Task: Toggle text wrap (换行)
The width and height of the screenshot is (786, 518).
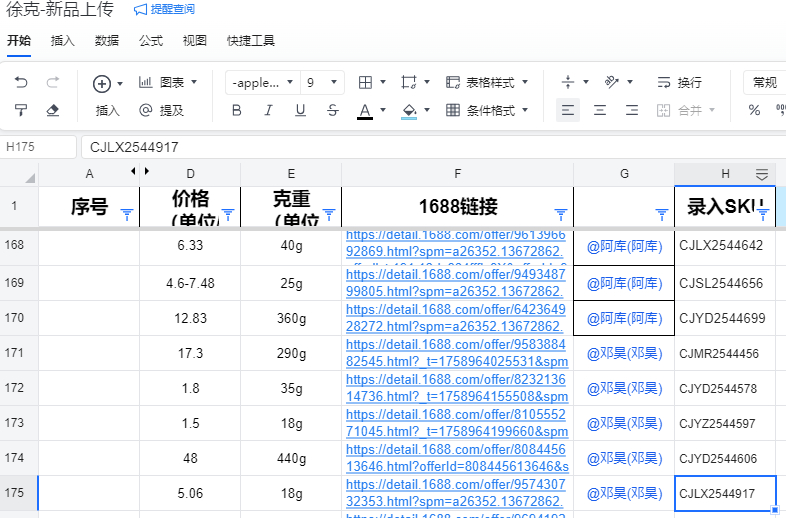Action: [x=679, y=82]
